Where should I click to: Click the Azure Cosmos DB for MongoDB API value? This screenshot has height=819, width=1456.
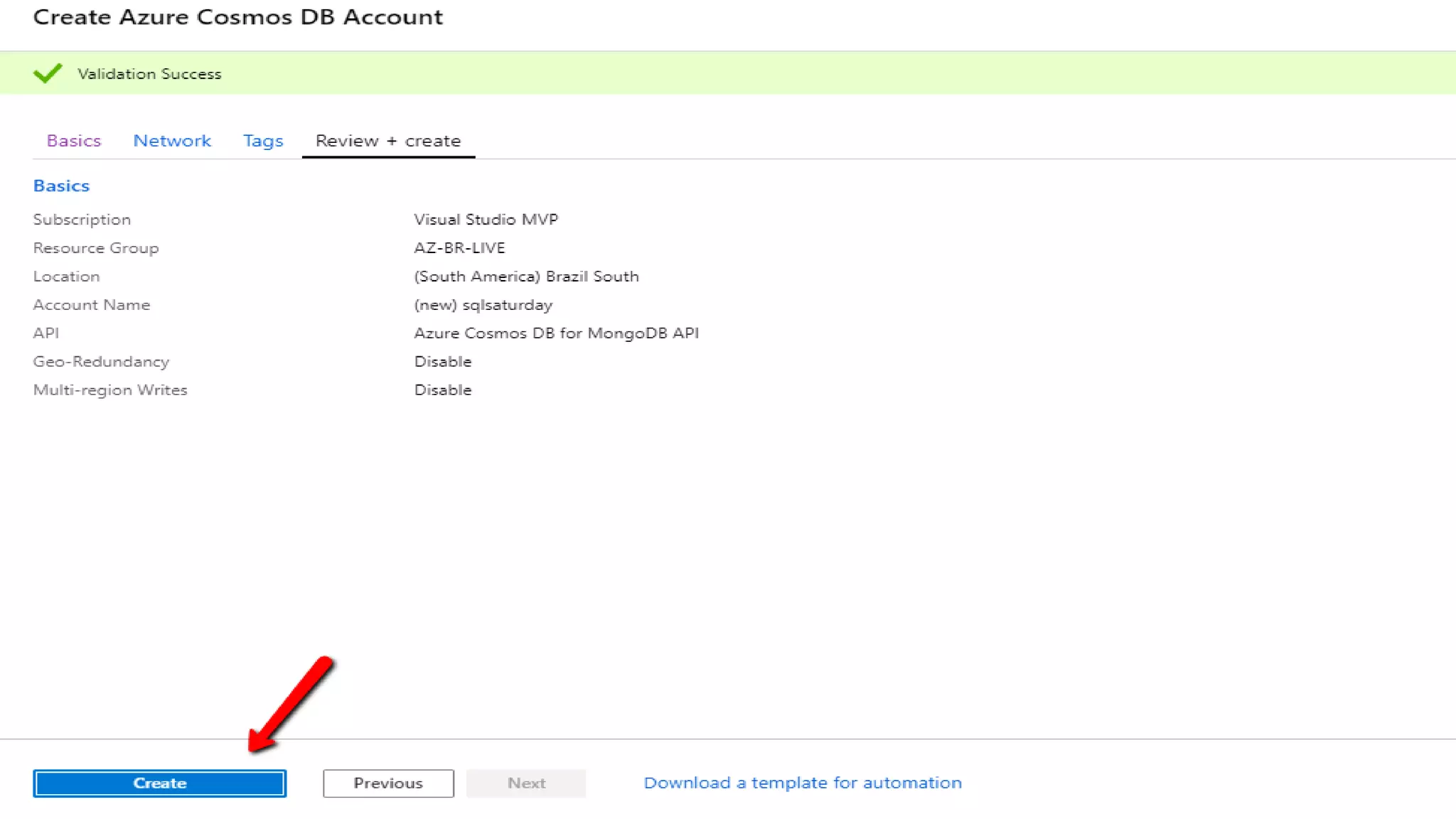tap(556, 333)
